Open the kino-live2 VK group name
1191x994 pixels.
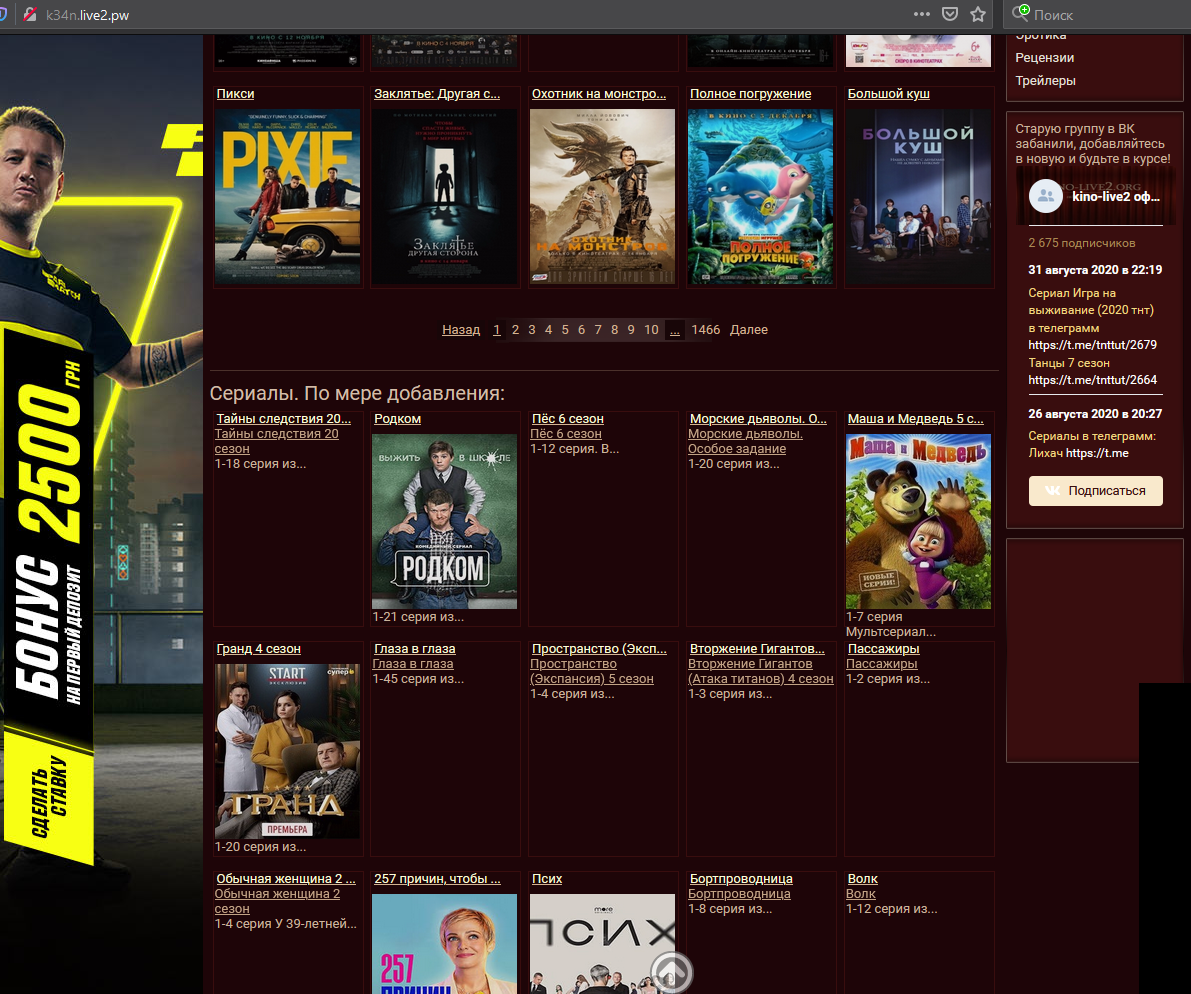pyautogui.click(x=1116, y=197)
